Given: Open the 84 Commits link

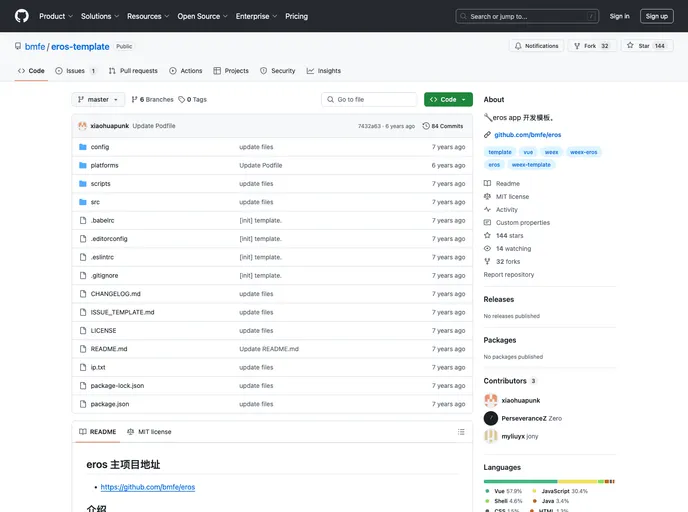Looking at the screenshot, I should tap(443, 126).
